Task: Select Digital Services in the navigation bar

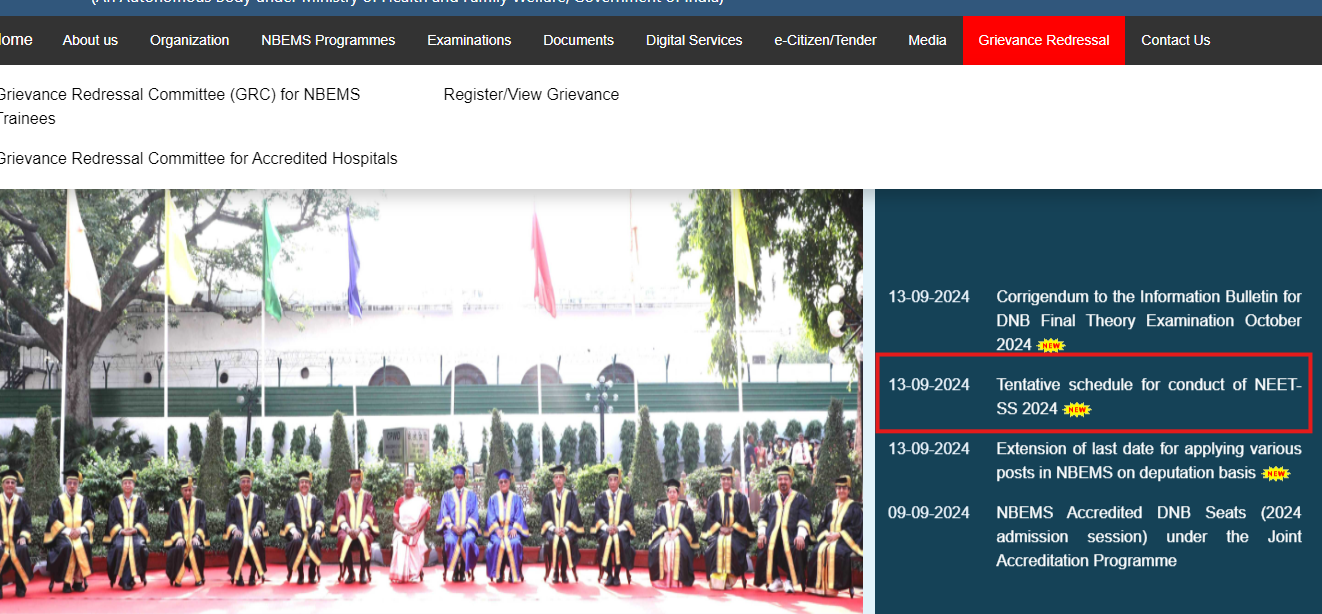Action: coord(694,40)
